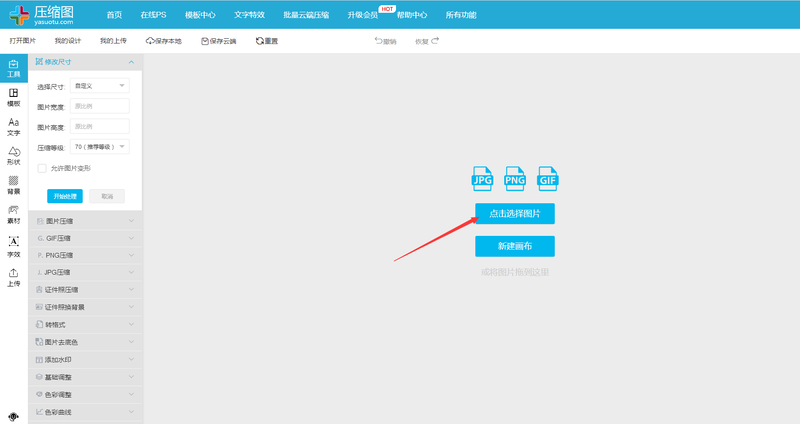Viewport: 800px width, 424px height.
Task: Open 所有功能 in top navigation
Action: tap(461, 15)
